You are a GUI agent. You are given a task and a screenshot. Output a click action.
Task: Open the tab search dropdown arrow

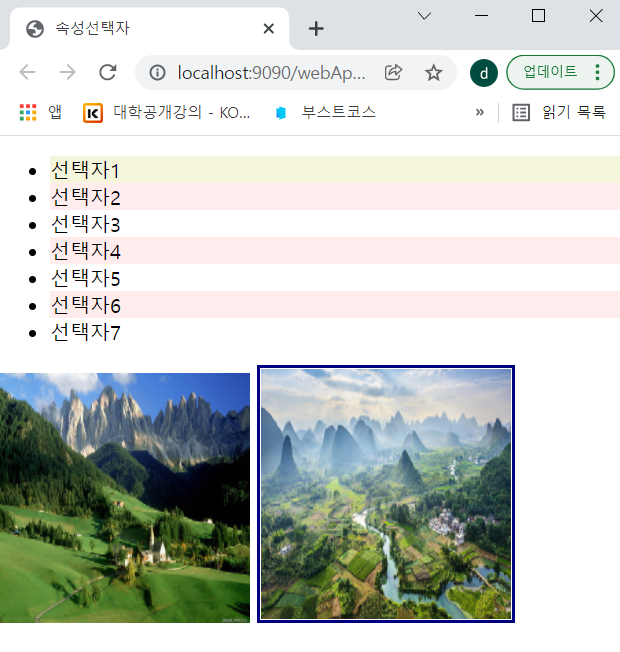click(424, 16)
